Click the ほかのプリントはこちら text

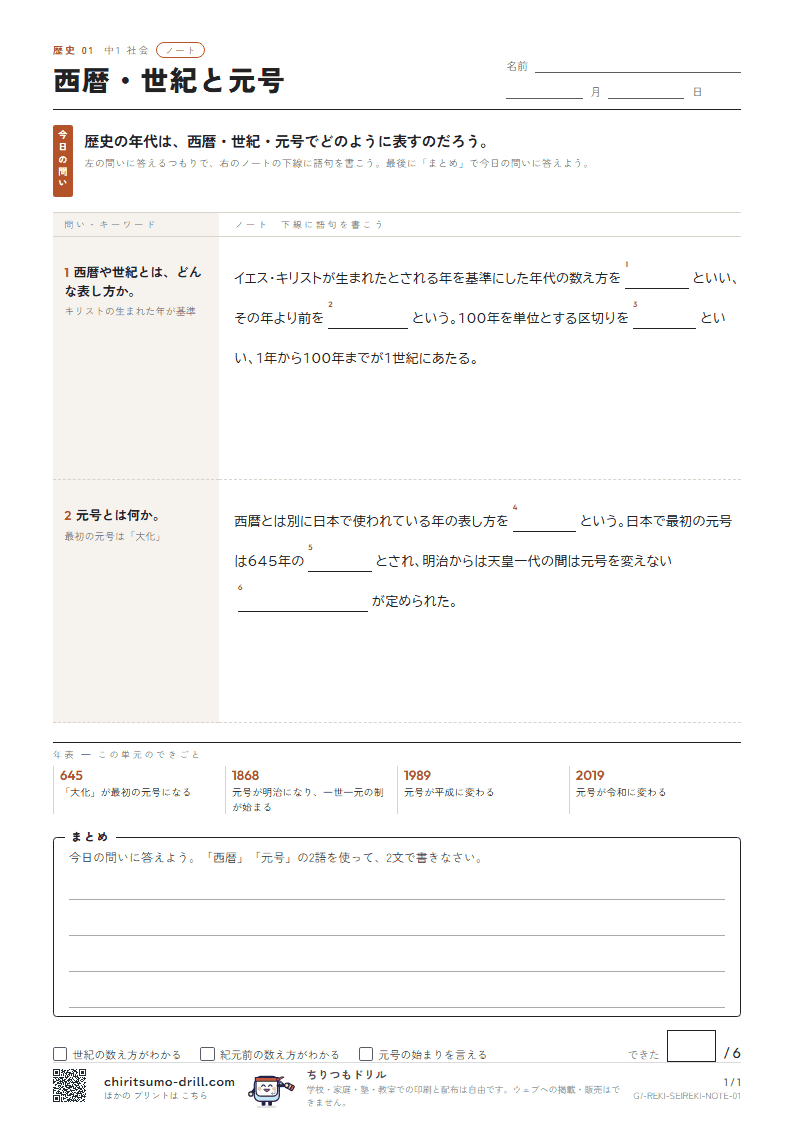click(155, 1095)
